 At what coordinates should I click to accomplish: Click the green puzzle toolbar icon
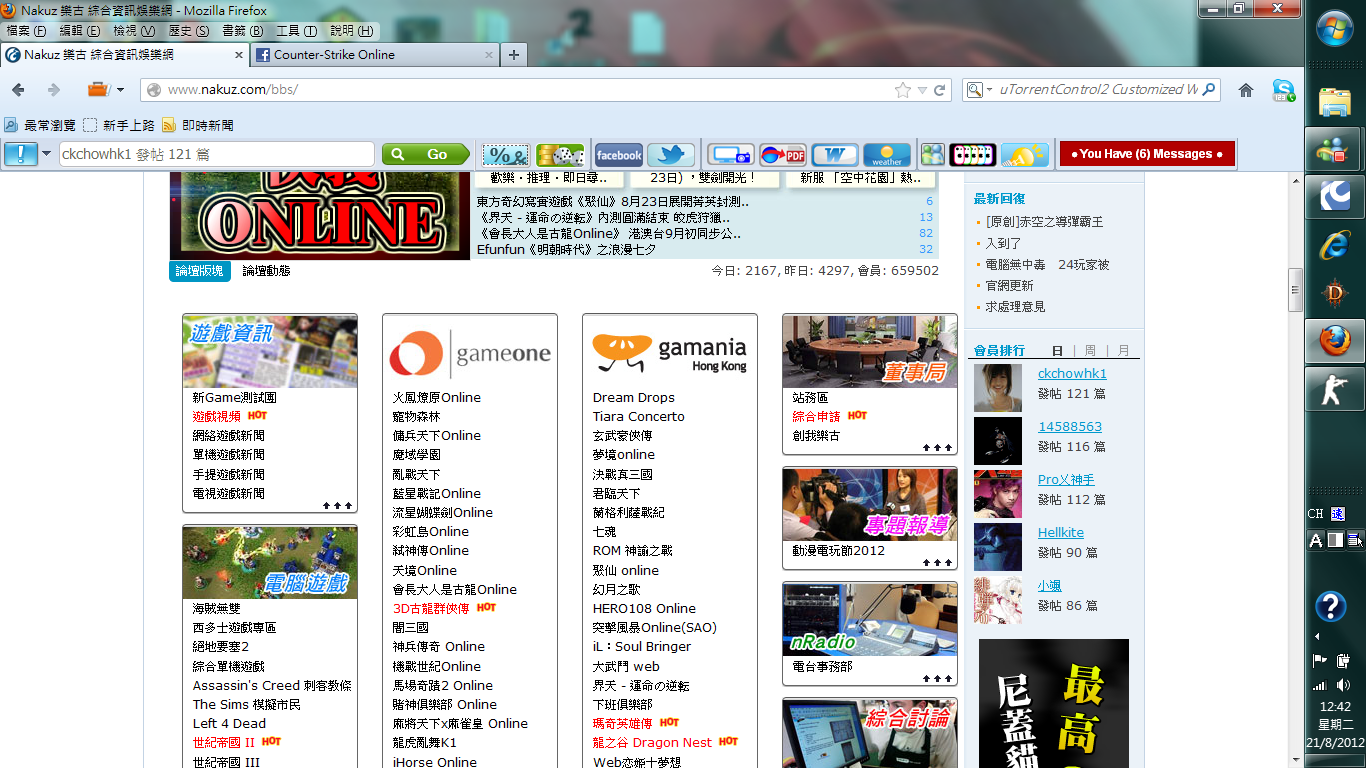(933, 155)
